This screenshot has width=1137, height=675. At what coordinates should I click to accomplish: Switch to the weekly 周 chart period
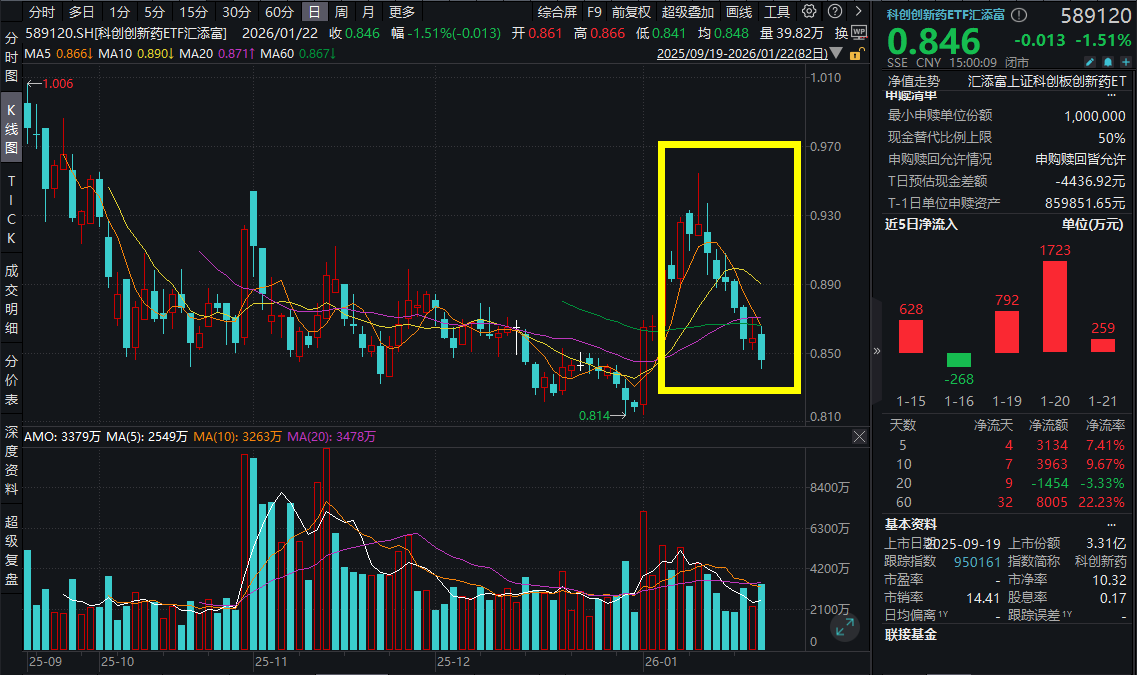[x=340, y=12]
